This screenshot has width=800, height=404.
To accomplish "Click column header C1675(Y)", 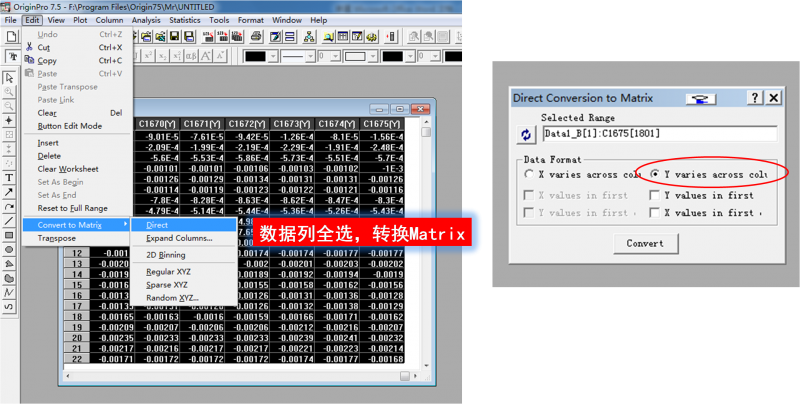I will [382, 124].
